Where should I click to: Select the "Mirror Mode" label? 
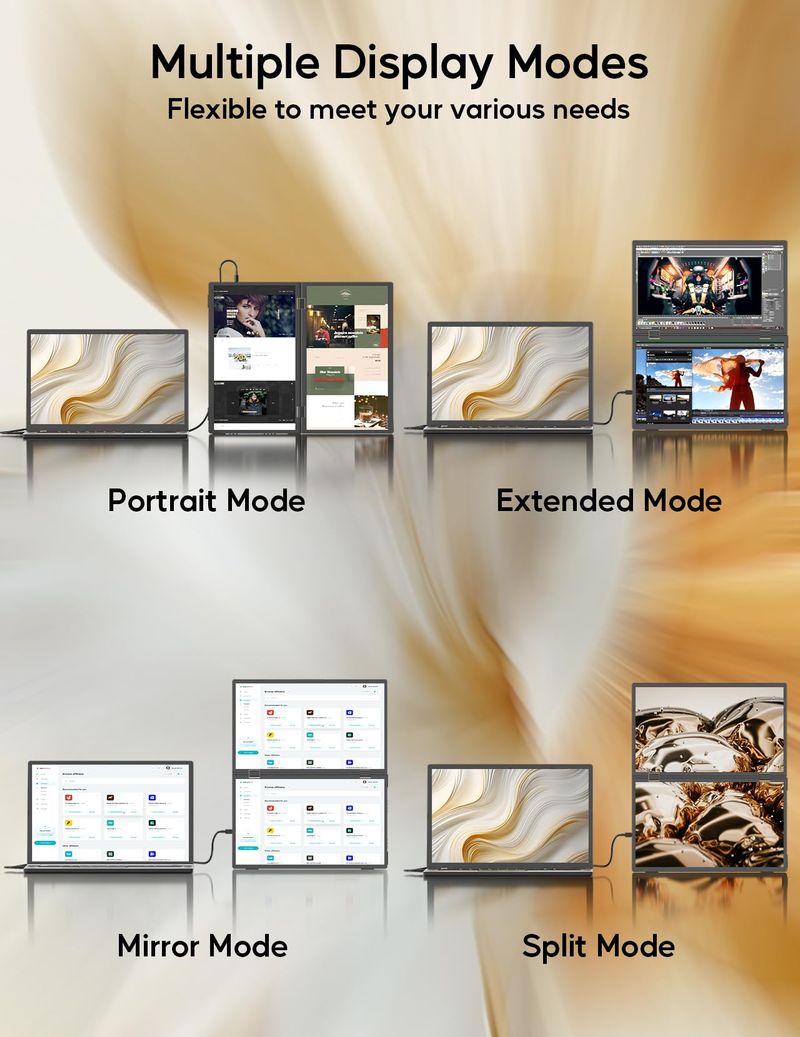click(202, 945)
